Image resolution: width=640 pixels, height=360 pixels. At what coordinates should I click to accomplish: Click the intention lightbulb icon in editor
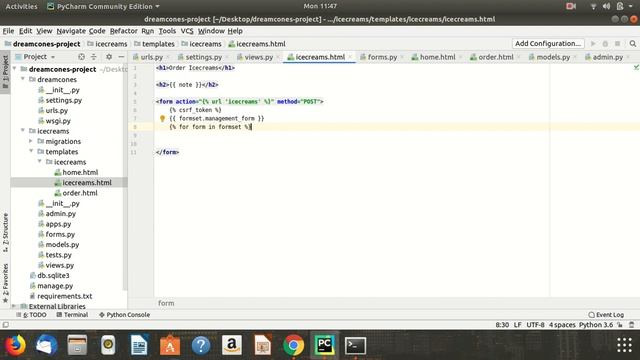pyautogui.click(x=162, y=119)
